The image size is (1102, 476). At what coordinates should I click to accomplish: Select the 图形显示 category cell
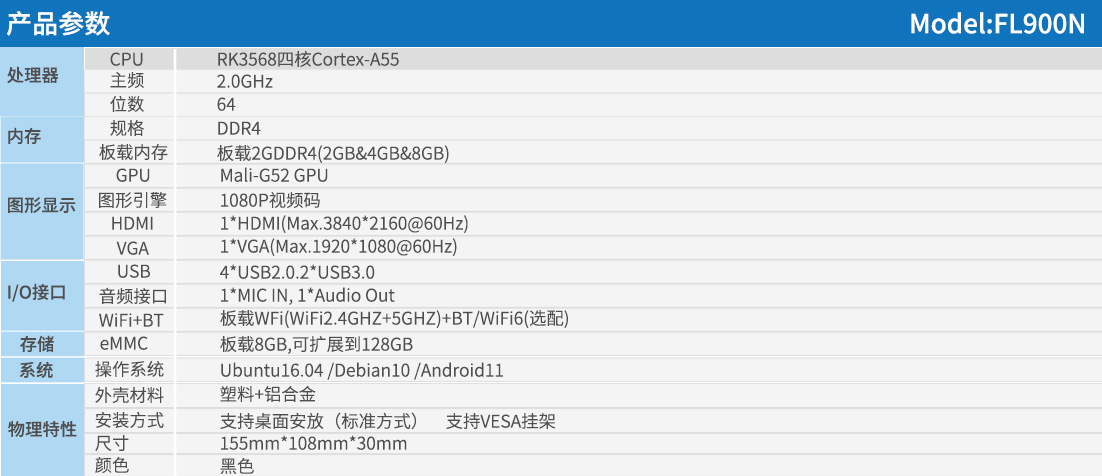click(41, 206)
